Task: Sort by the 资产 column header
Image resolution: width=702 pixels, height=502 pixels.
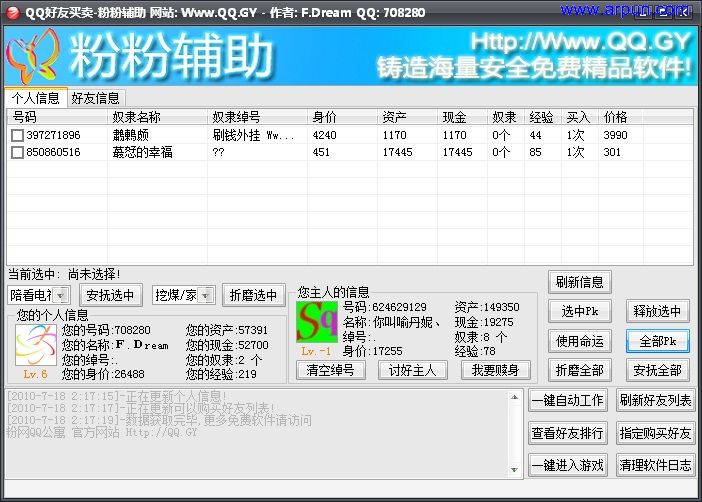Action: [407, 117]
